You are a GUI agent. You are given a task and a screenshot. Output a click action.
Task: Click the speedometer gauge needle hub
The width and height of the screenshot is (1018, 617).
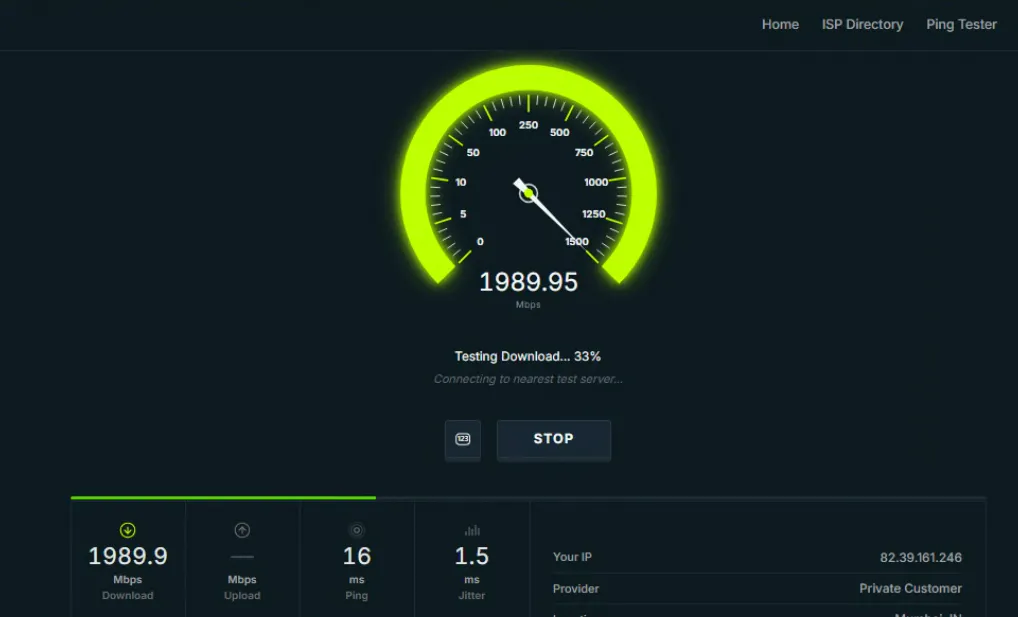[528, 193]
